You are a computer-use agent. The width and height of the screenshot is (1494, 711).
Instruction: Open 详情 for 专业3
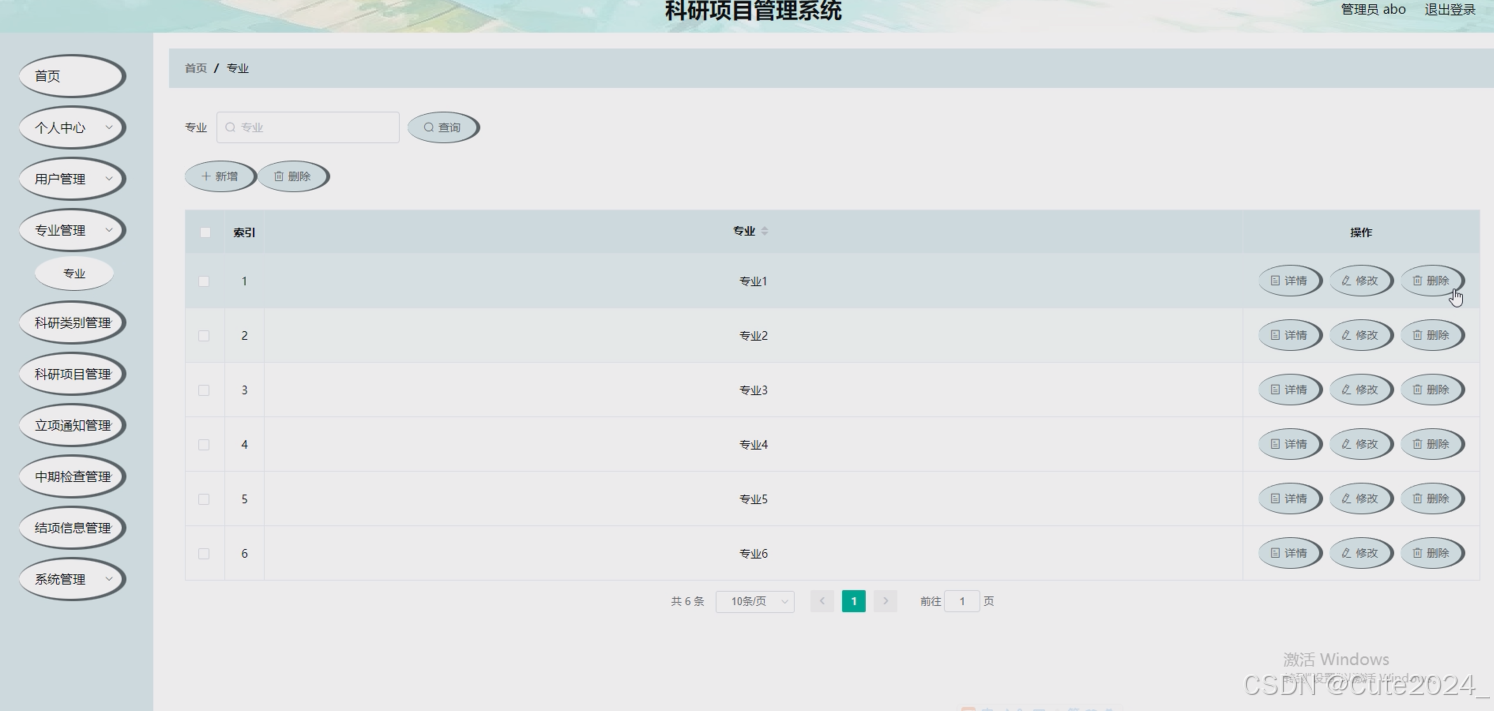(x=1289, y=389)
